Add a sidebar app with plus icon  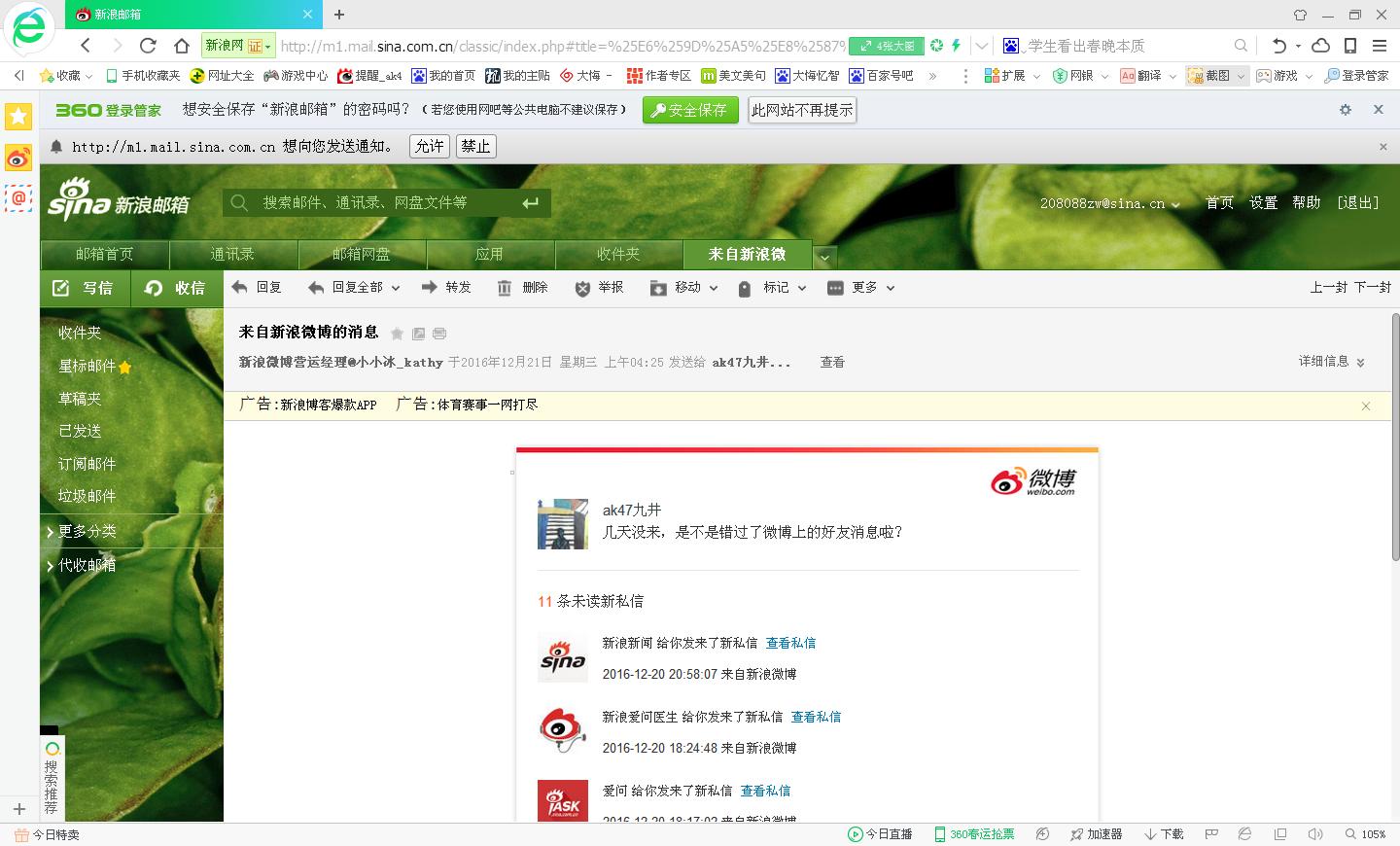18,809
